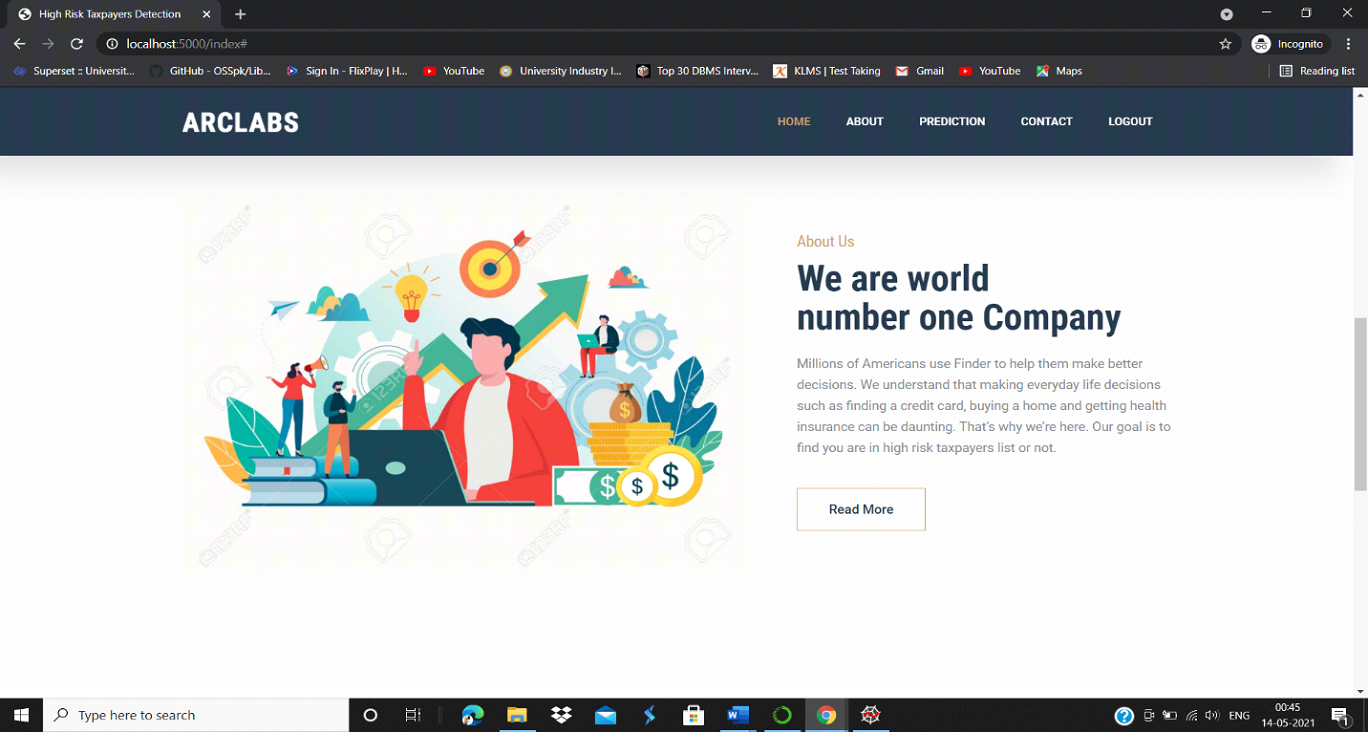Screen dimensions: 1368x732
Task: Go to the PREDICTION nav menu item
Action: (952, 121)
